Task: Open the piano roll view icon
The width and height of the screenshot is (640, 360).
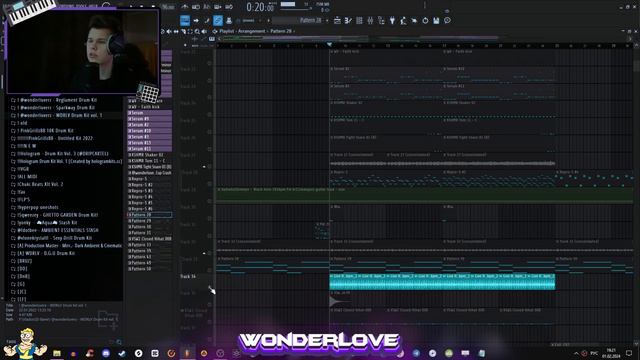Action: (348, 20)
